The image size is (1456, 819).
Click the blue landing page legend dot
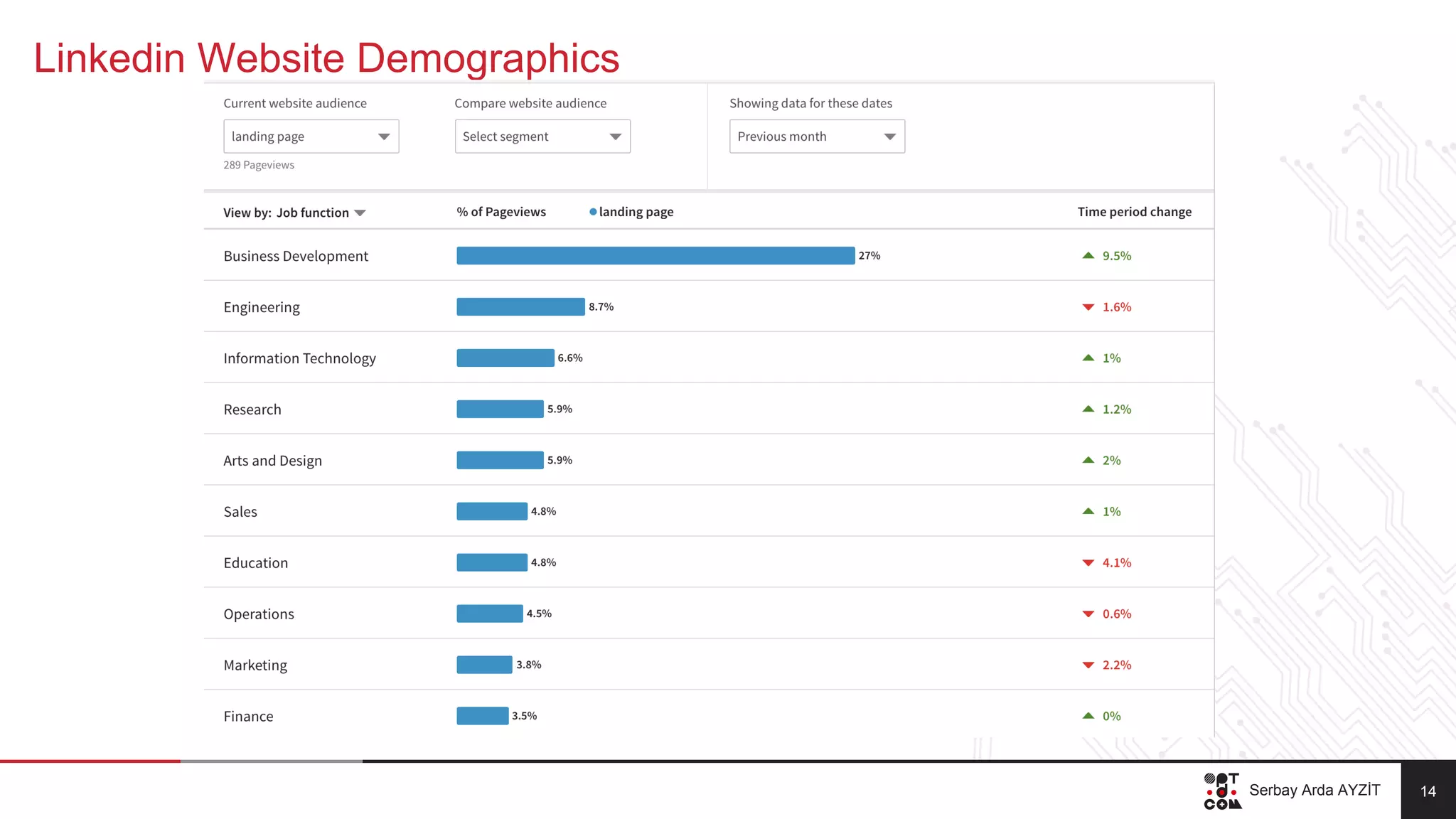click(593, 212)
